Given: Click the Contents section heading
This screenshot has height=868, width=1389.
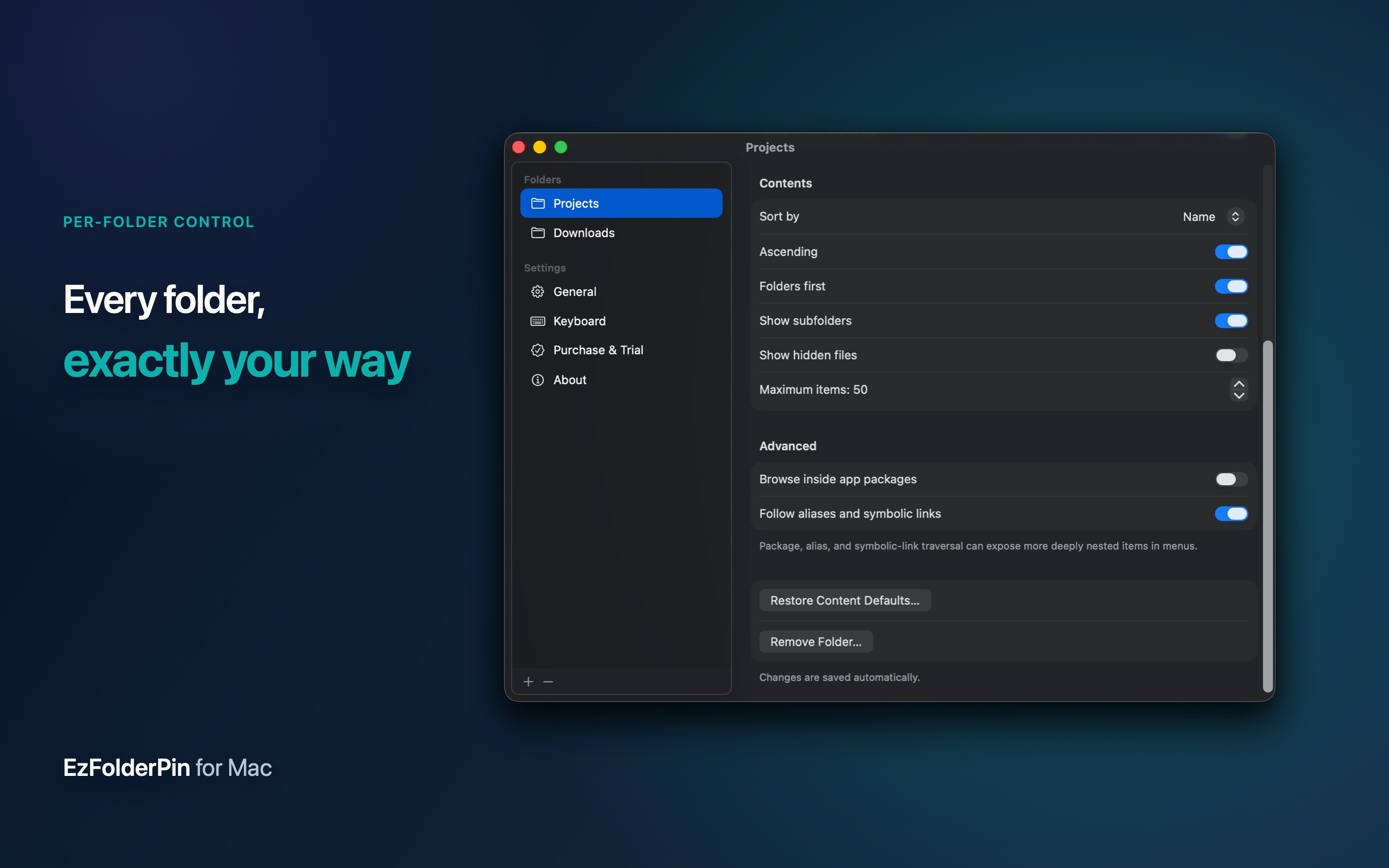Looking at the screenshot, I should pos(785,183).
